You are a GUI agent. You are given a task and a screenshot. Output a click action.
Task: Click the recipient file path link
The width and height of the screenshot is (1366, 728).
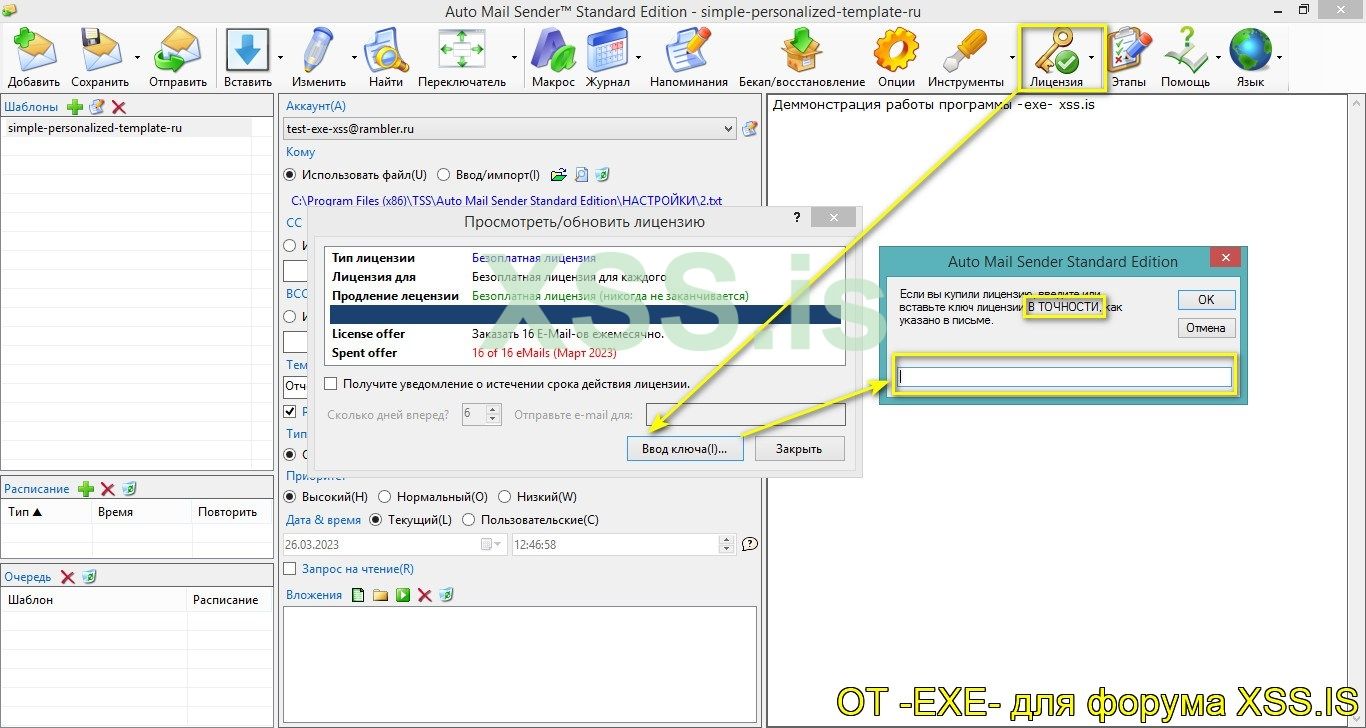click(506, 201)
